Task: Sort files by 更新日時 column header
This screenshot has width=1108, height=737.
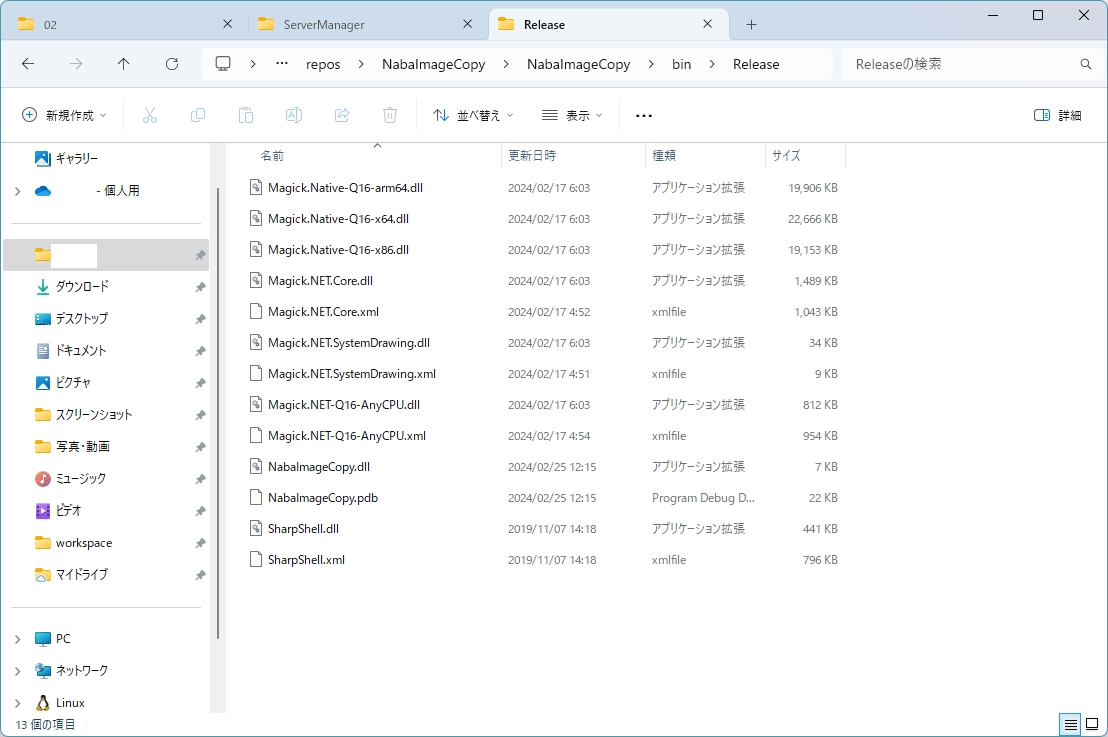Action: pyautogui.click(x=532, y=156)
